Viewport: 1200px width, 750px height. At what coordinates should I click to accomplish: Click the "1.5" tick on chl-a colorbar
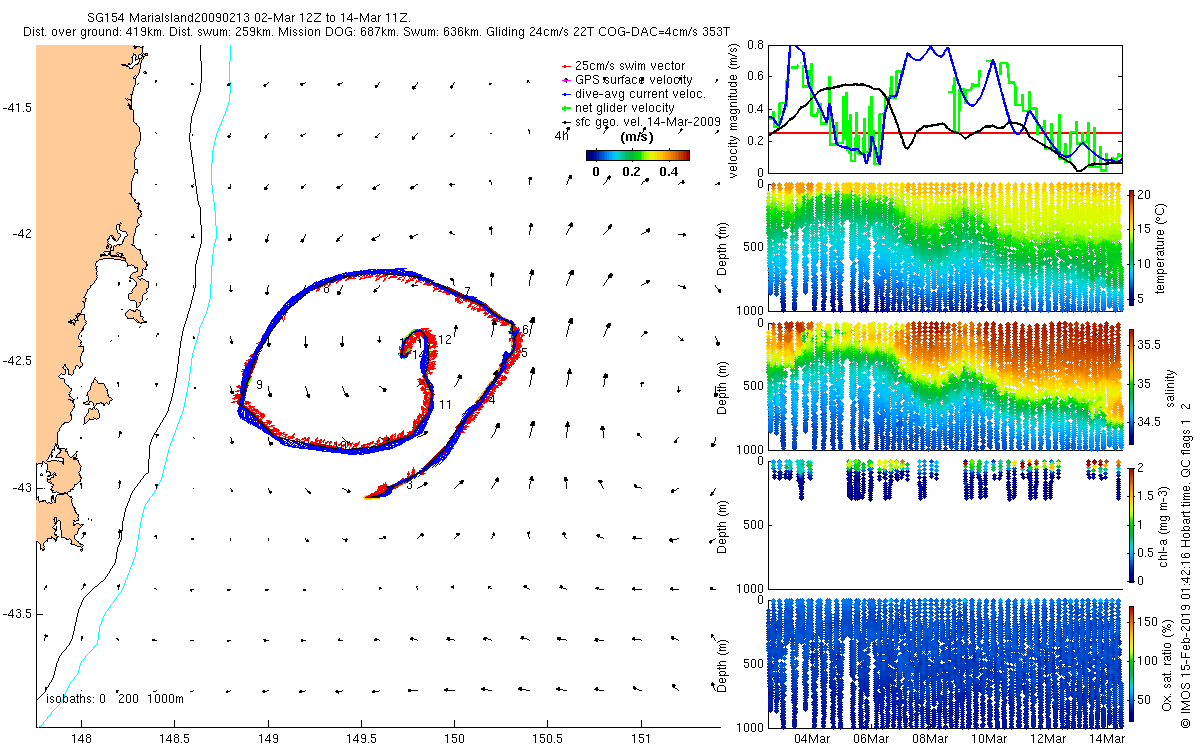pyautogui.click(x=1148, y=496)
